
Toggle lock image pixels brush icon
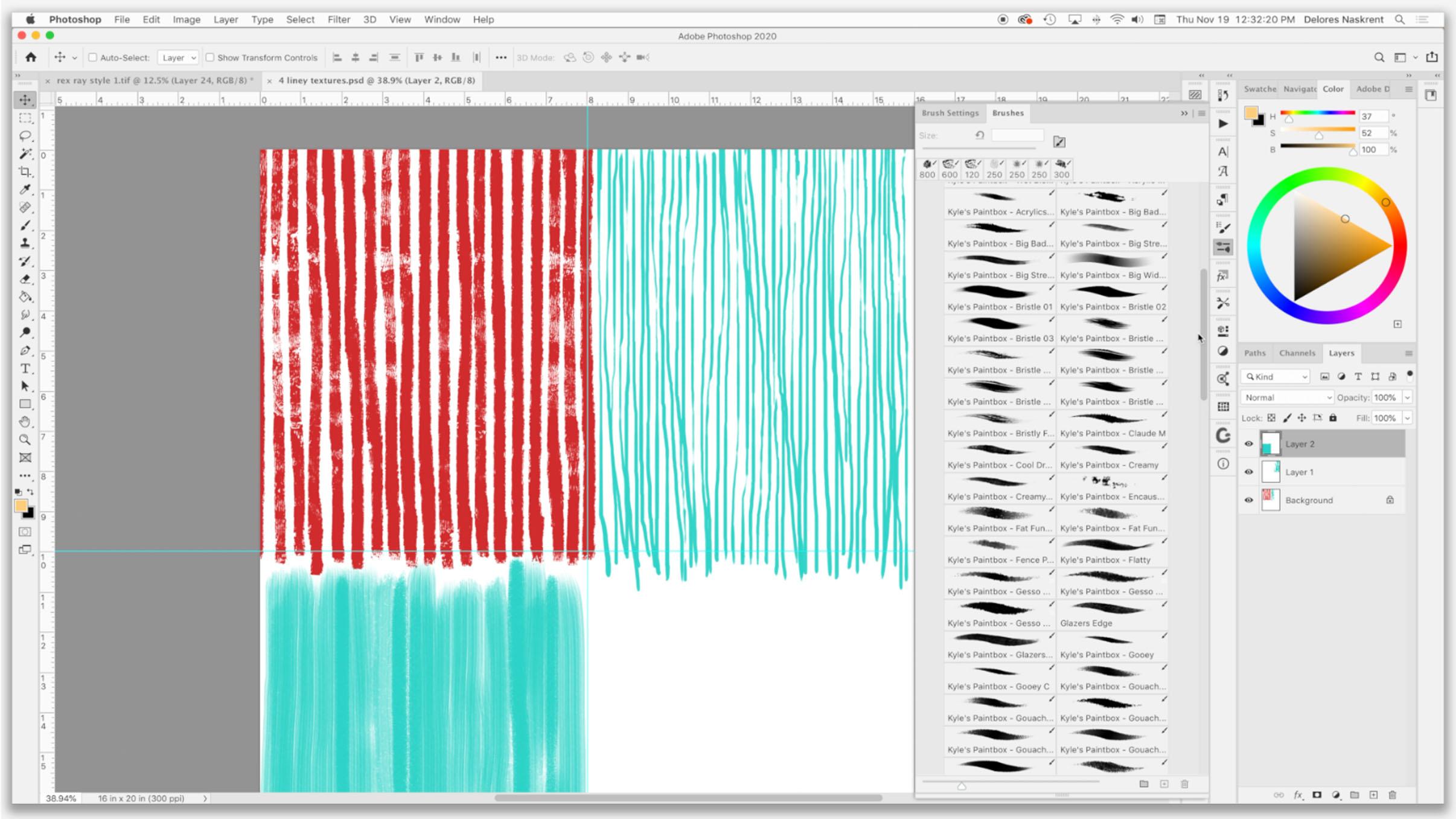tap(1287, 418)
